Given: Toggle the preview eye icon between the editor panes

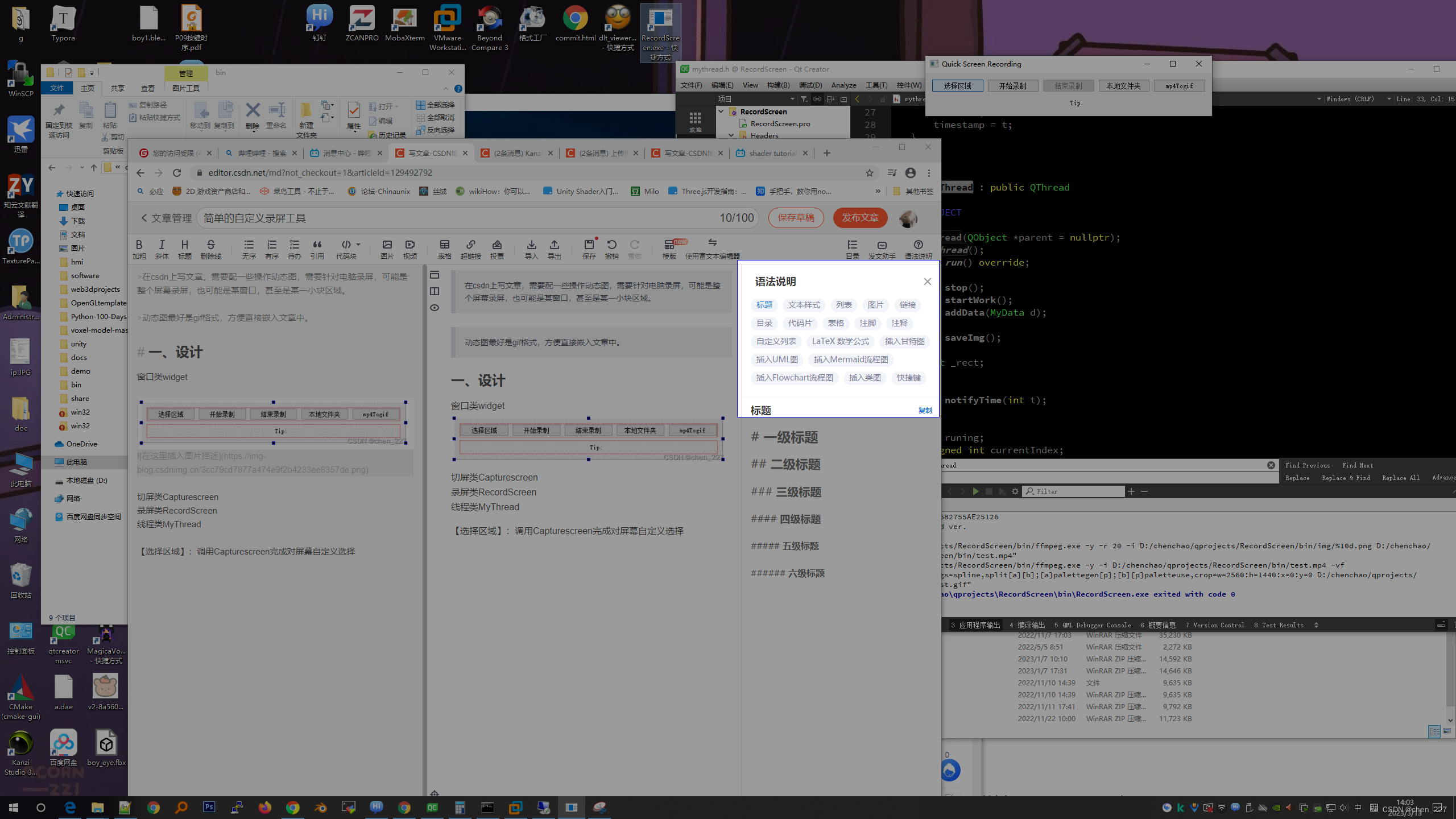Looking at the screenshot, I should pyautogui.click(x=435, y=308).
